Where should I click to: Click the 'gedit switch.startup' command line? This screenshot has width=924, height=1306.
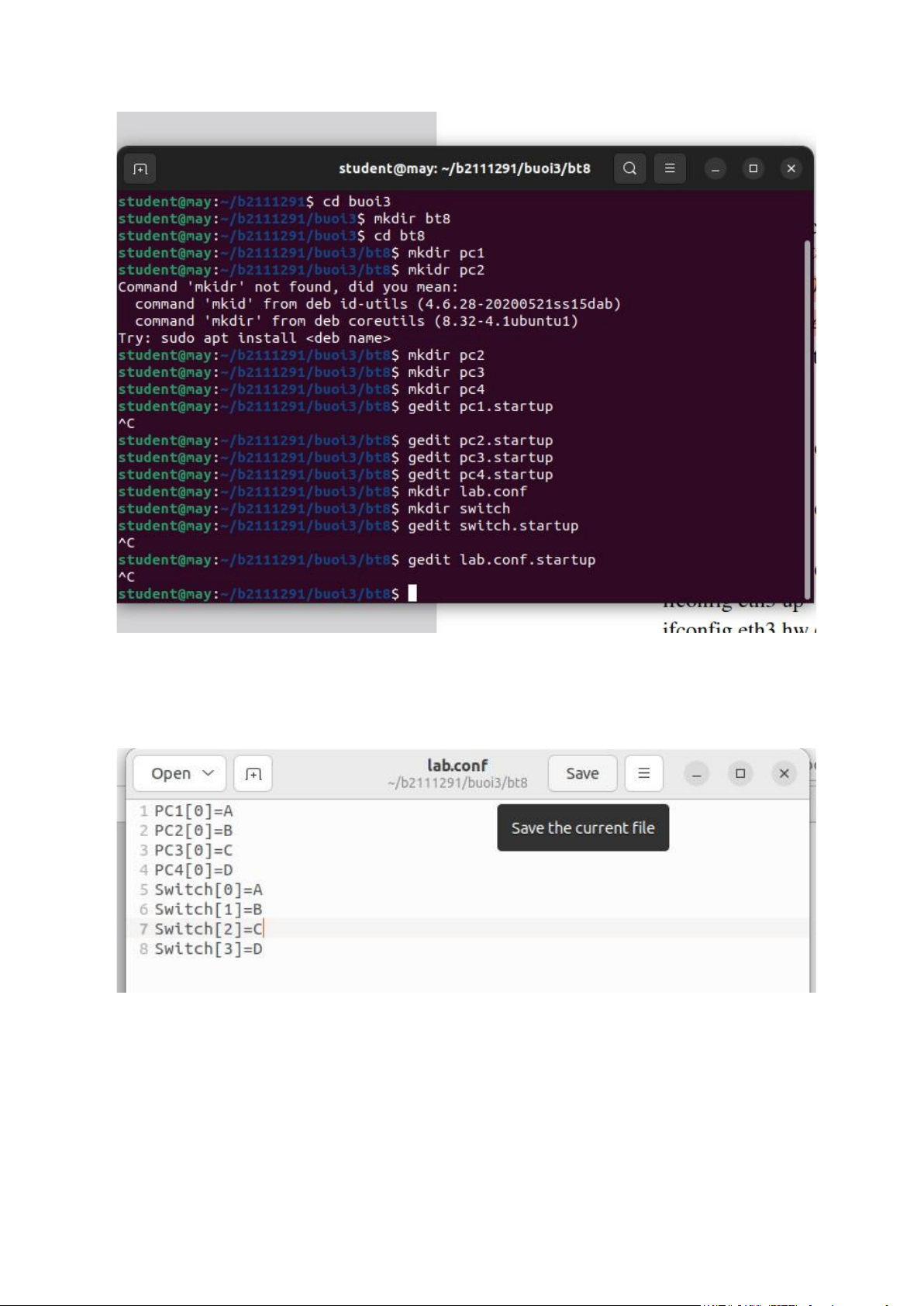point(348,526)
